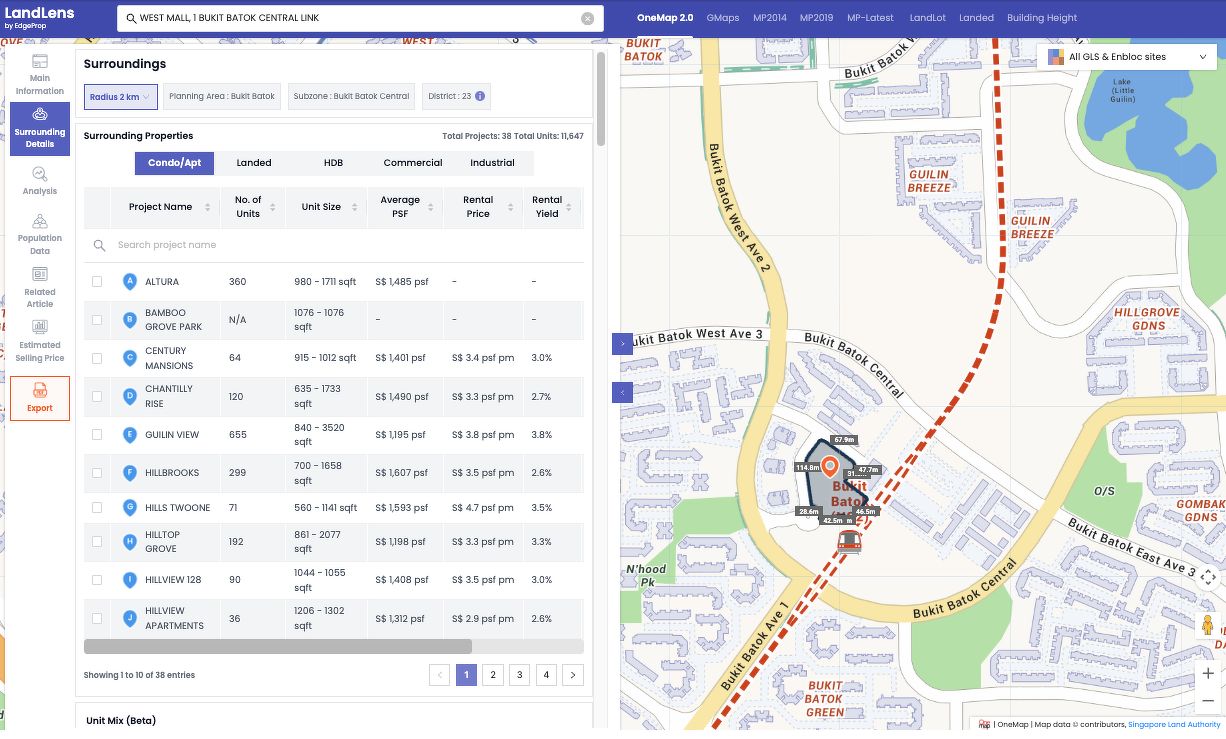Collapse the side panel with left arrow
The width and height of the screenshot is (1226, 739).
click(x=622, y=392)
